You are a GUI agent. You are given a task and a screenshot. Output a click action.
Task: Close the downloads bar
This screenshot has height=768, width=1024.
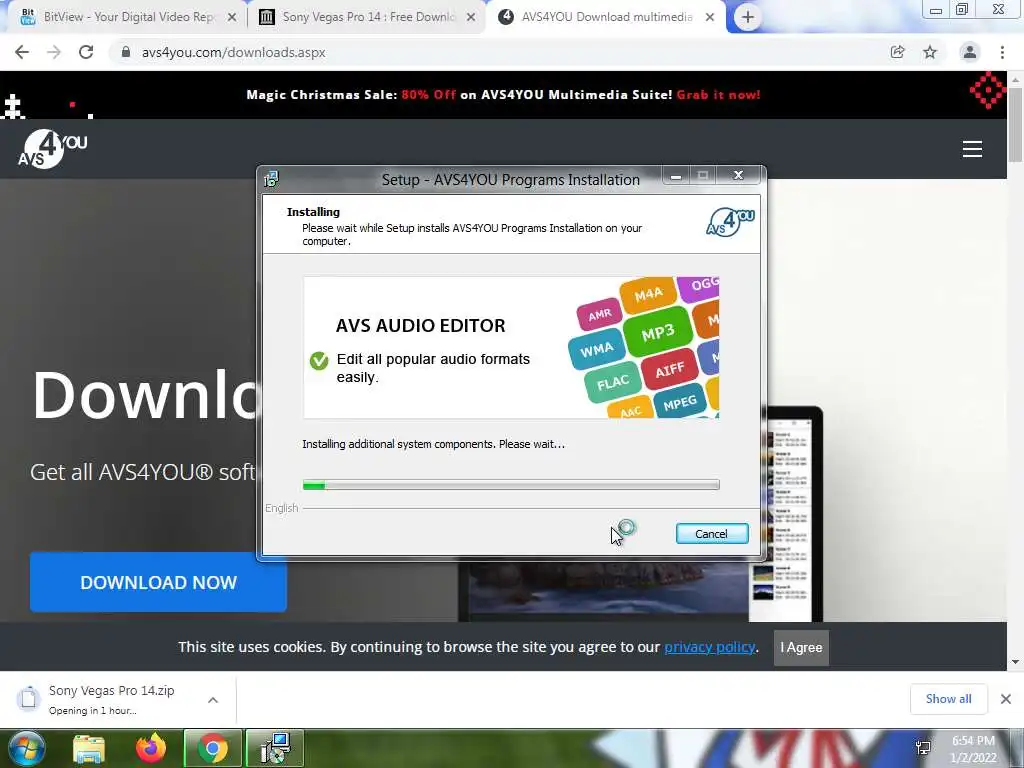[1006, 699]
